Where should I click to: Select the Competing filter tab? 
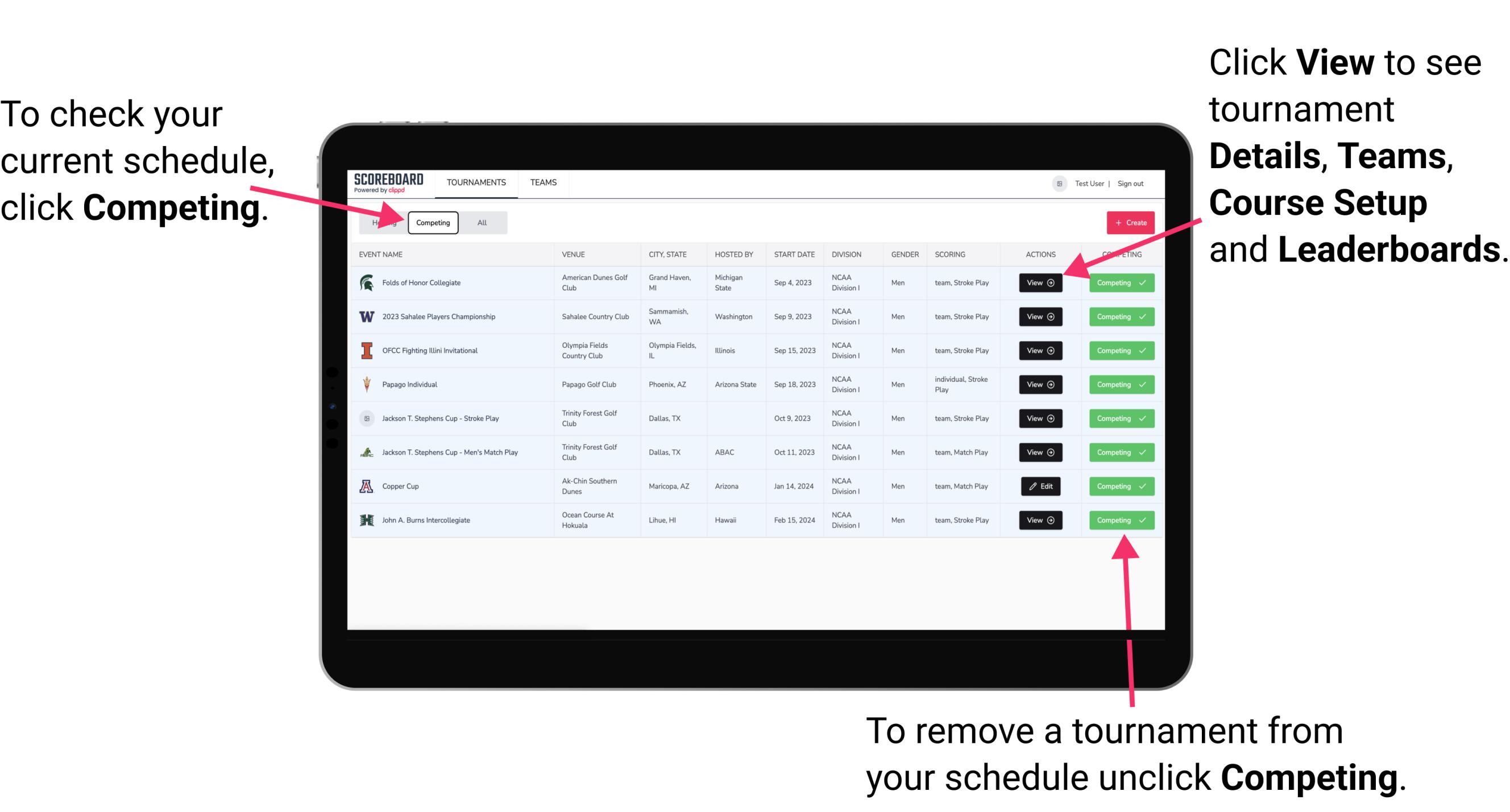click(x=432, y=222)
